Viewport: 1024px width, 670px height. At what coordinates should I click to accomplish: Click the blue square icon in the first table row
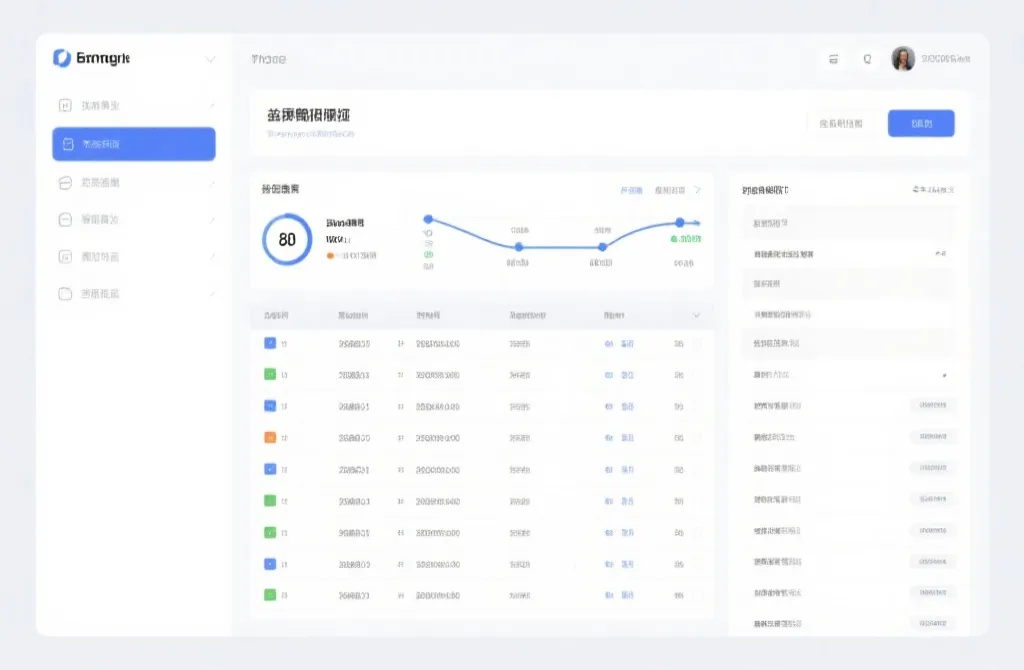[x=270, y=343]
